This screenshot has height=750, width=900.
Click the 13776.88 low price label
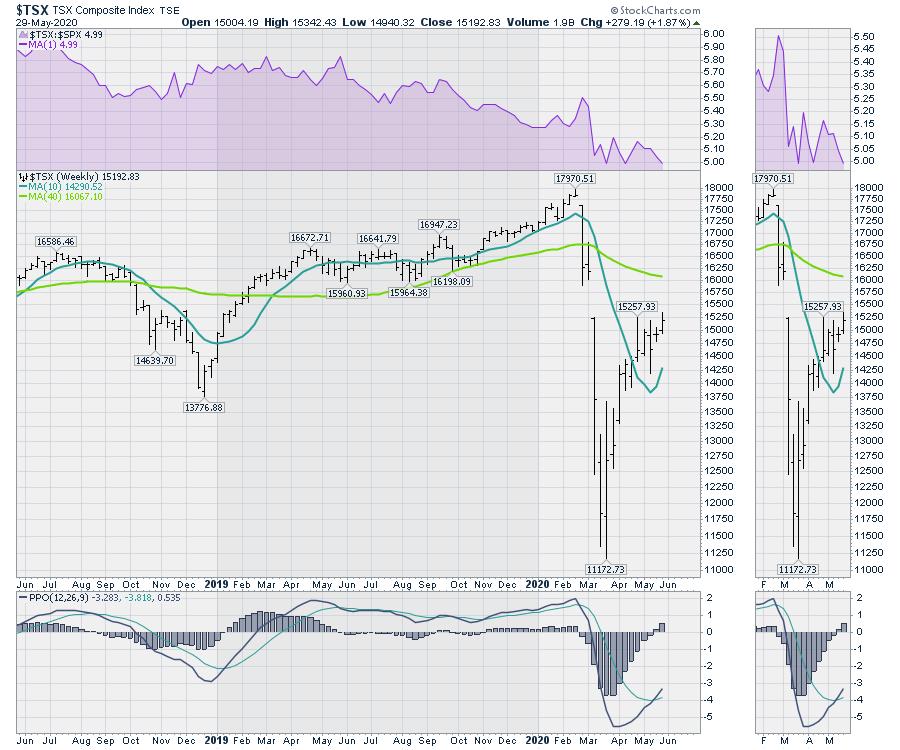(x=203, y=406)
